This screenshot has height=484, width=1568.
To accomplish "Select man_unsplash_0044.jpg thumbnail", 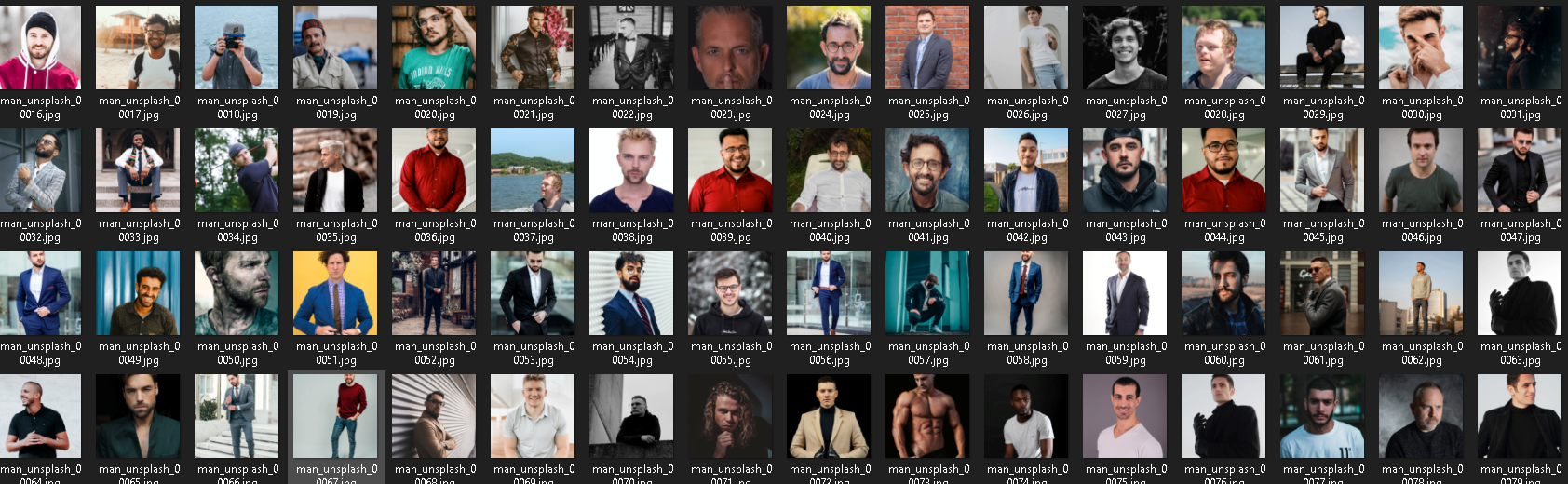I will coord(1223,170).
